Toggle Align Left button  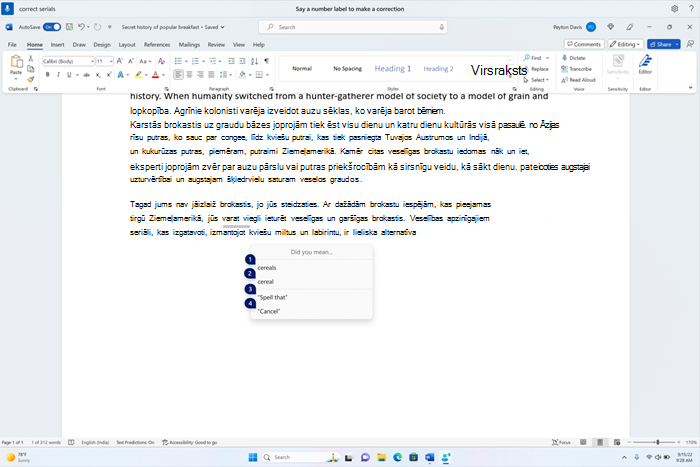[178, 75]
